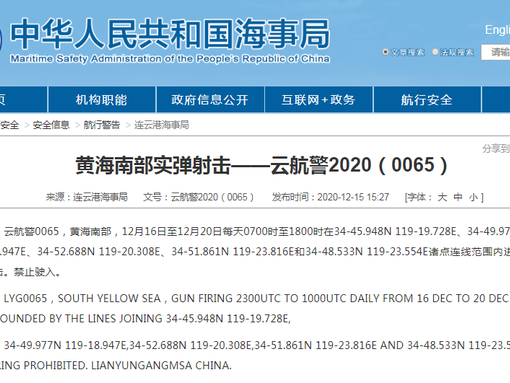Click the 分享到 share label
510x383 pixels.
pos(496,149)
